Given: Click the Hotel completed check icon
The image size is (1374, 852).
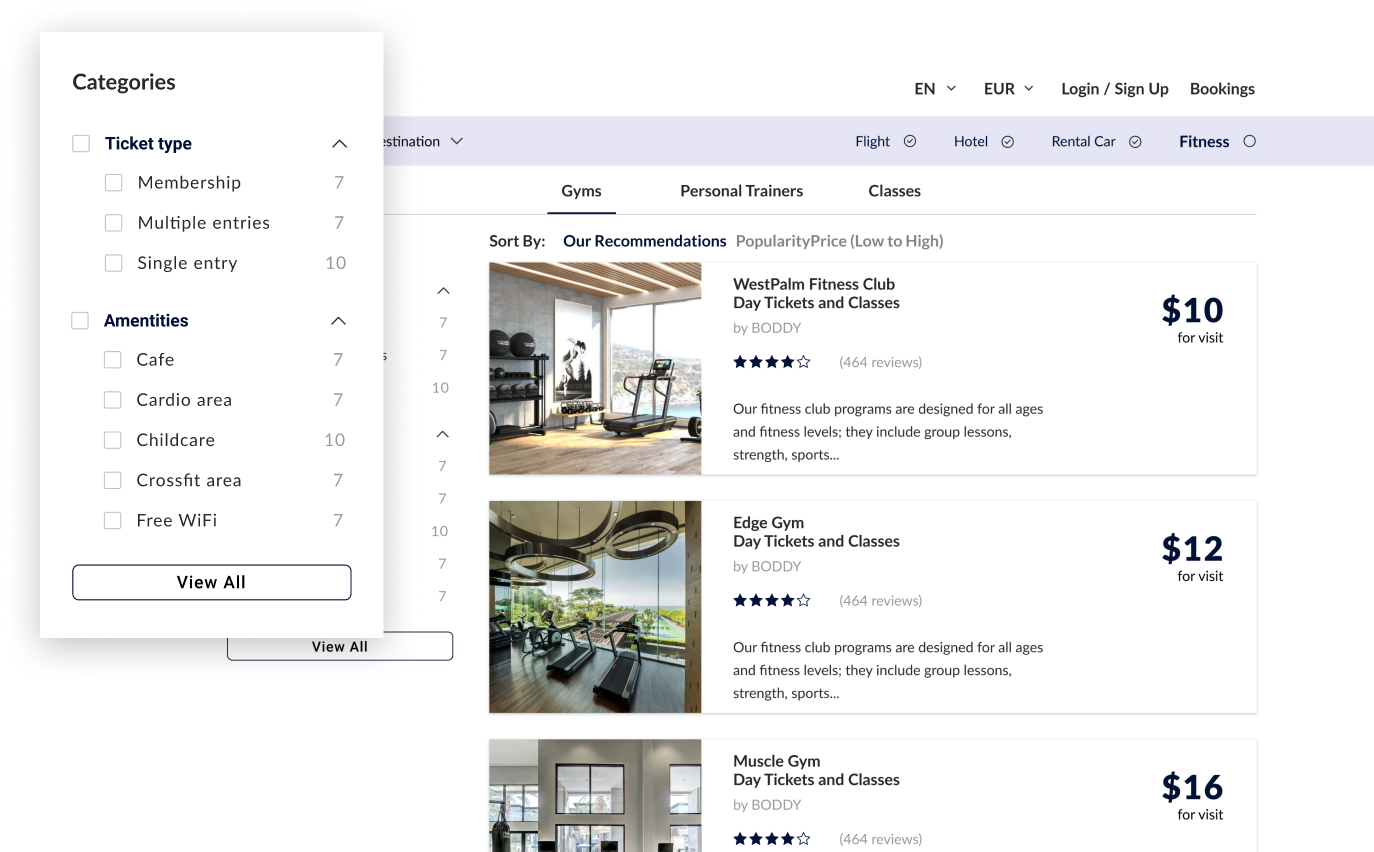Looking at the screenshot, I should (1008, 142).
